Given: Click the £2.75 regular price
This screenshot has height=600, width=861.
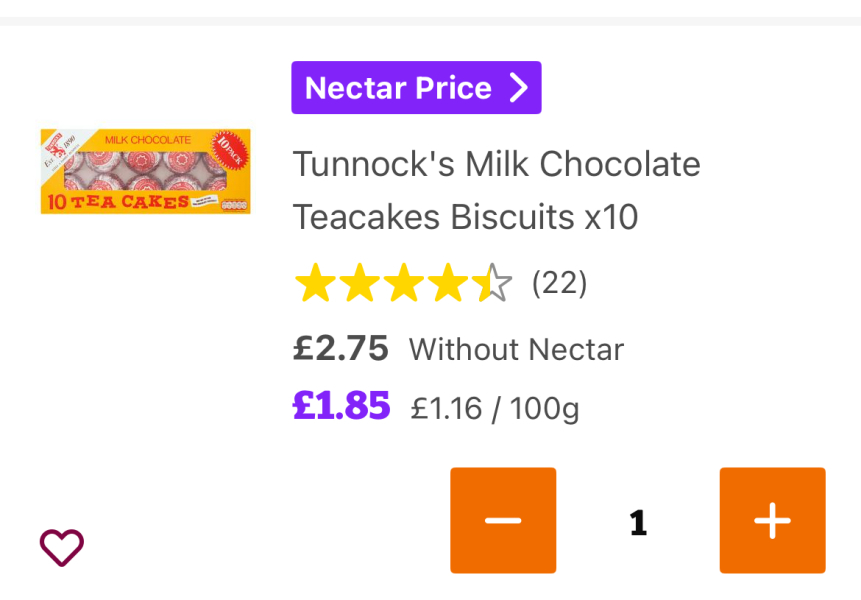Looking at the screenshot, I should 340,348.
